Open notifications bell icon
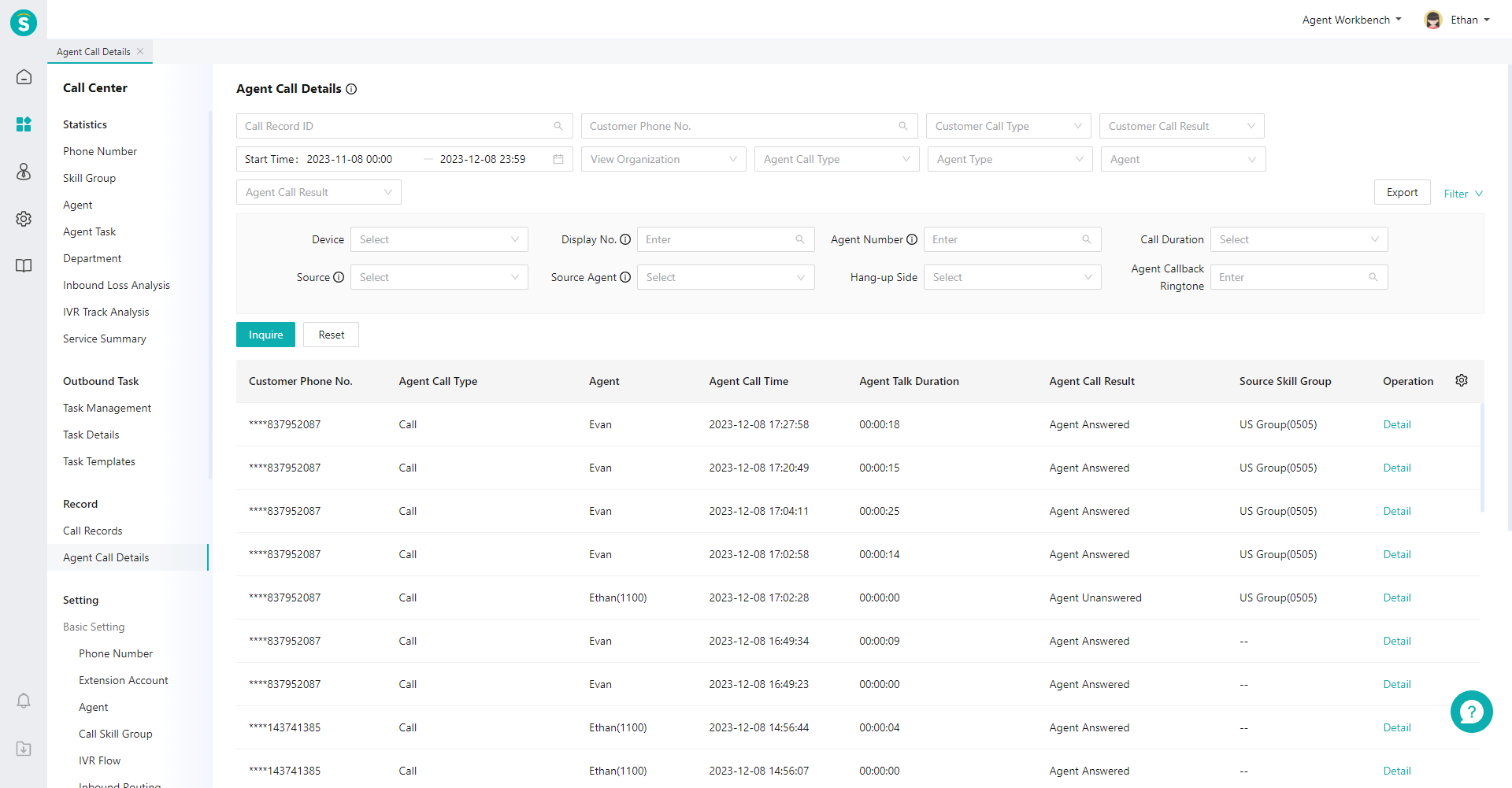The width and height of the screenshot is (1512, 788). (x=24, y=701)
